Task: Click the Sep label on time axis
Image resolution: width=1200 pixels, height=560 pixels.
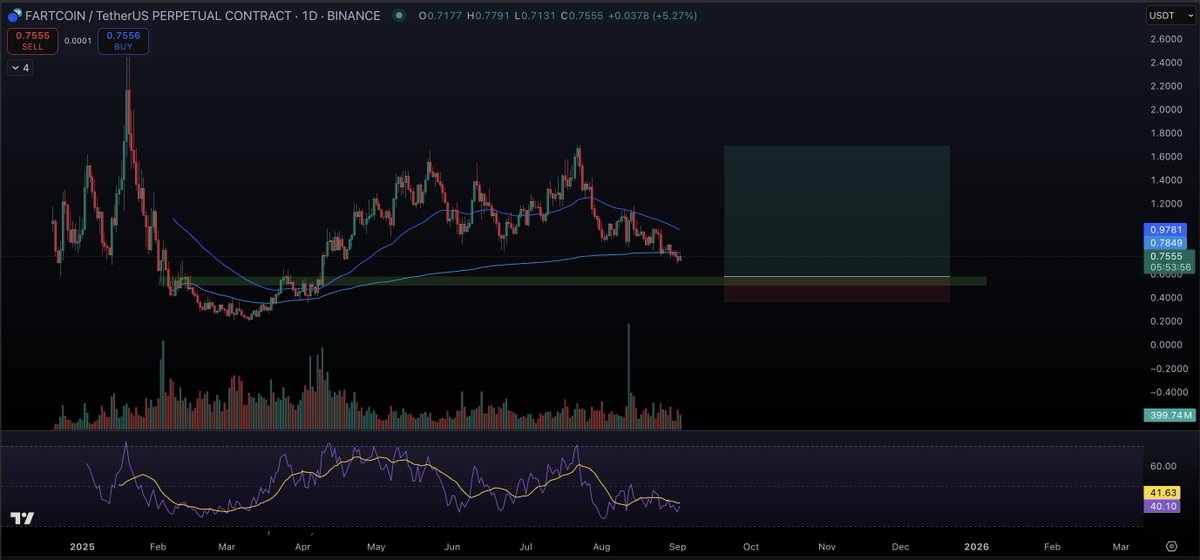Action: tap(677, 547)
